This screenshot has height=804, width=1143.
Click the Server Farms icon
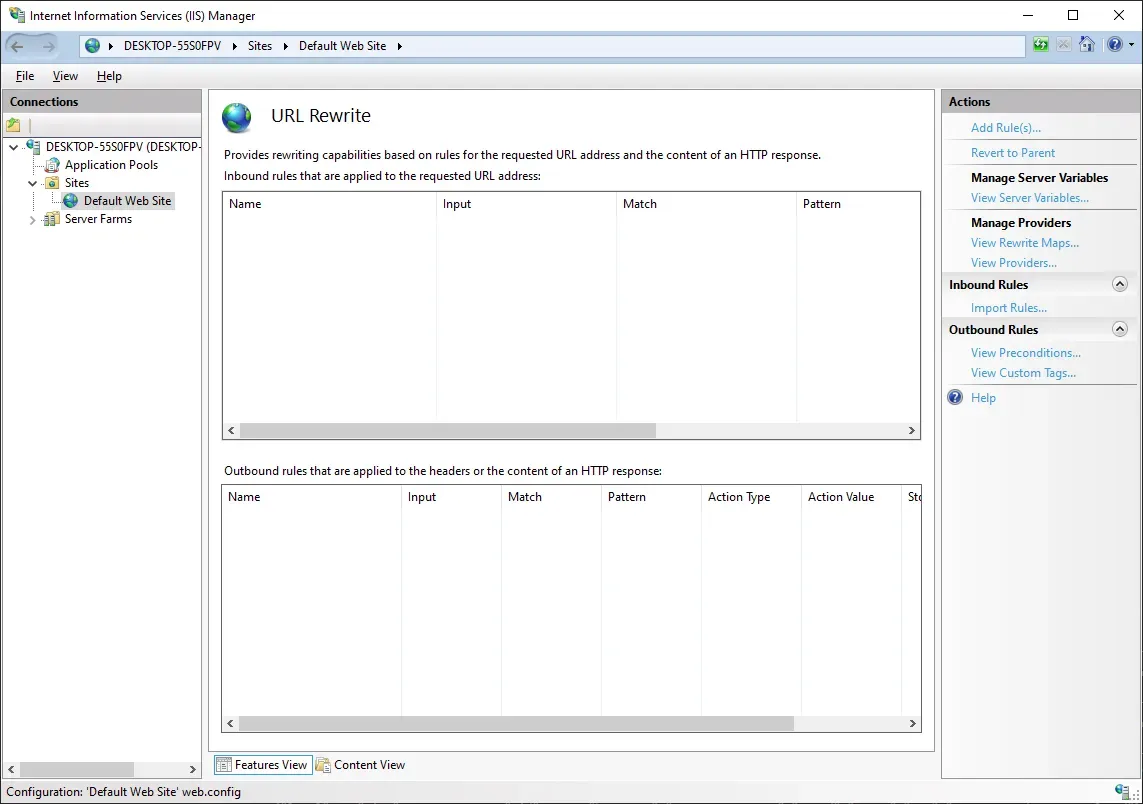50,218
